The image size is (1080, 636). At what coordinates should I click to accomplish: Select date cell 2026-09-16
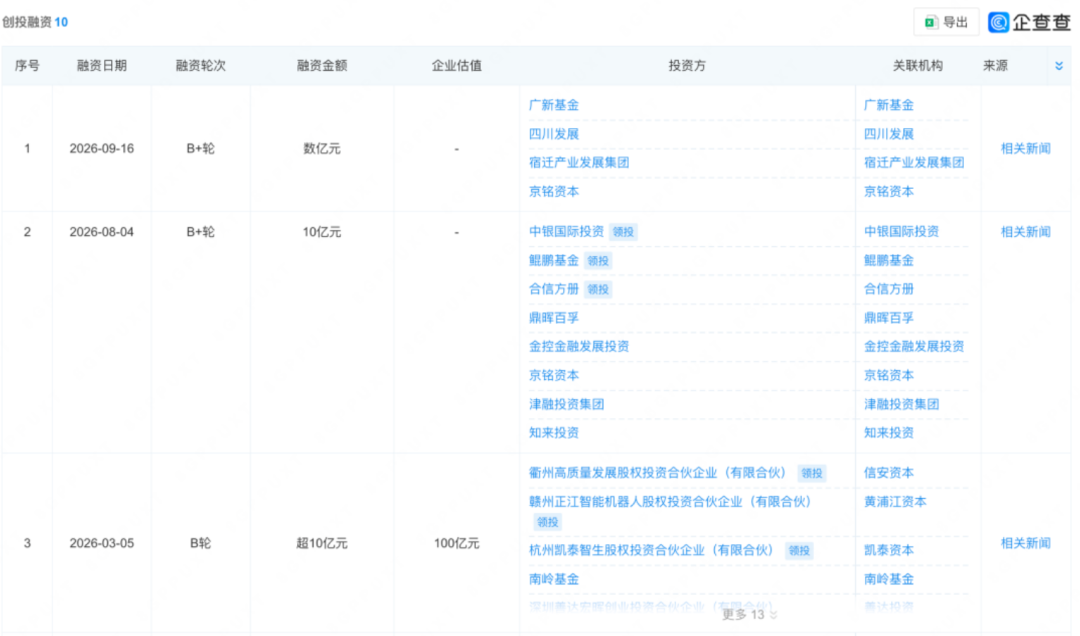pos(101,148)
